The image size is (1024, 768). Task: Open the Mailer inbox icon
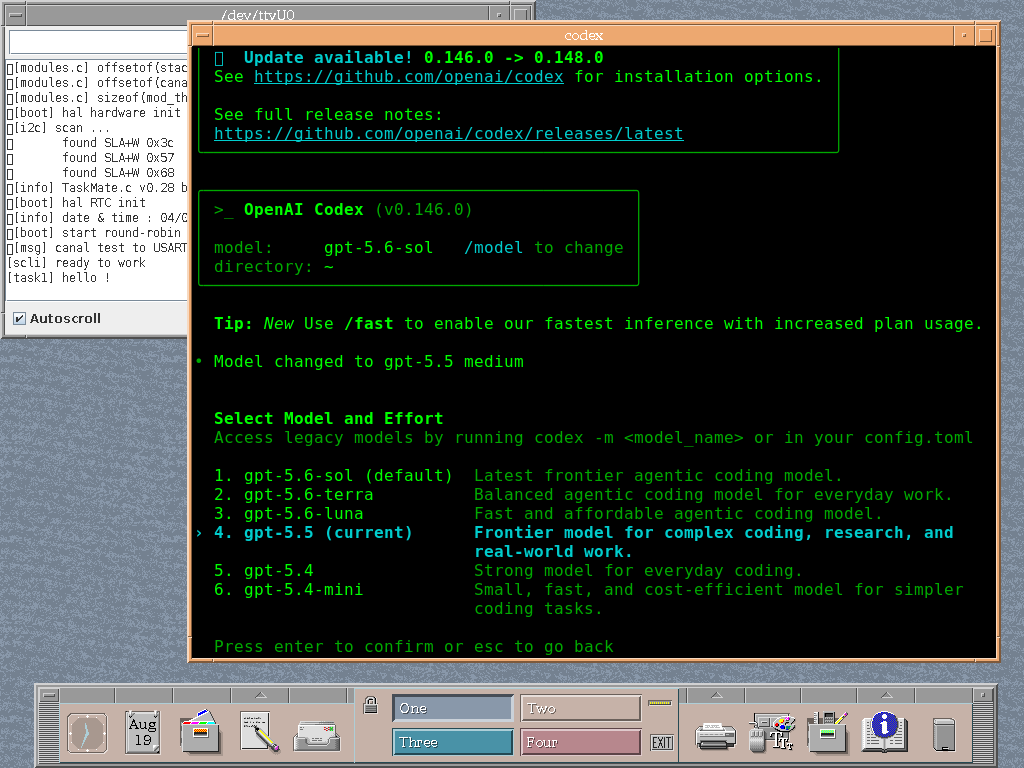317,736
